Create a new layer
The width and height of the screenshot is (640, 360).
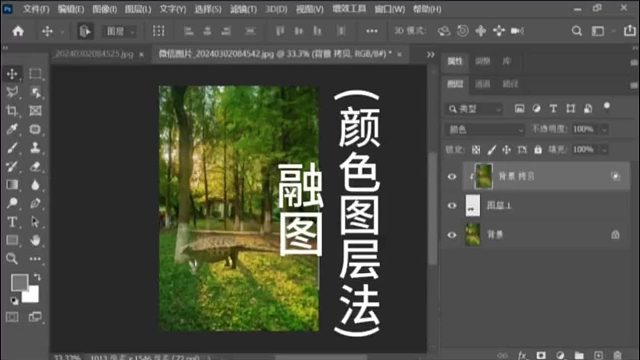point(598,355)
